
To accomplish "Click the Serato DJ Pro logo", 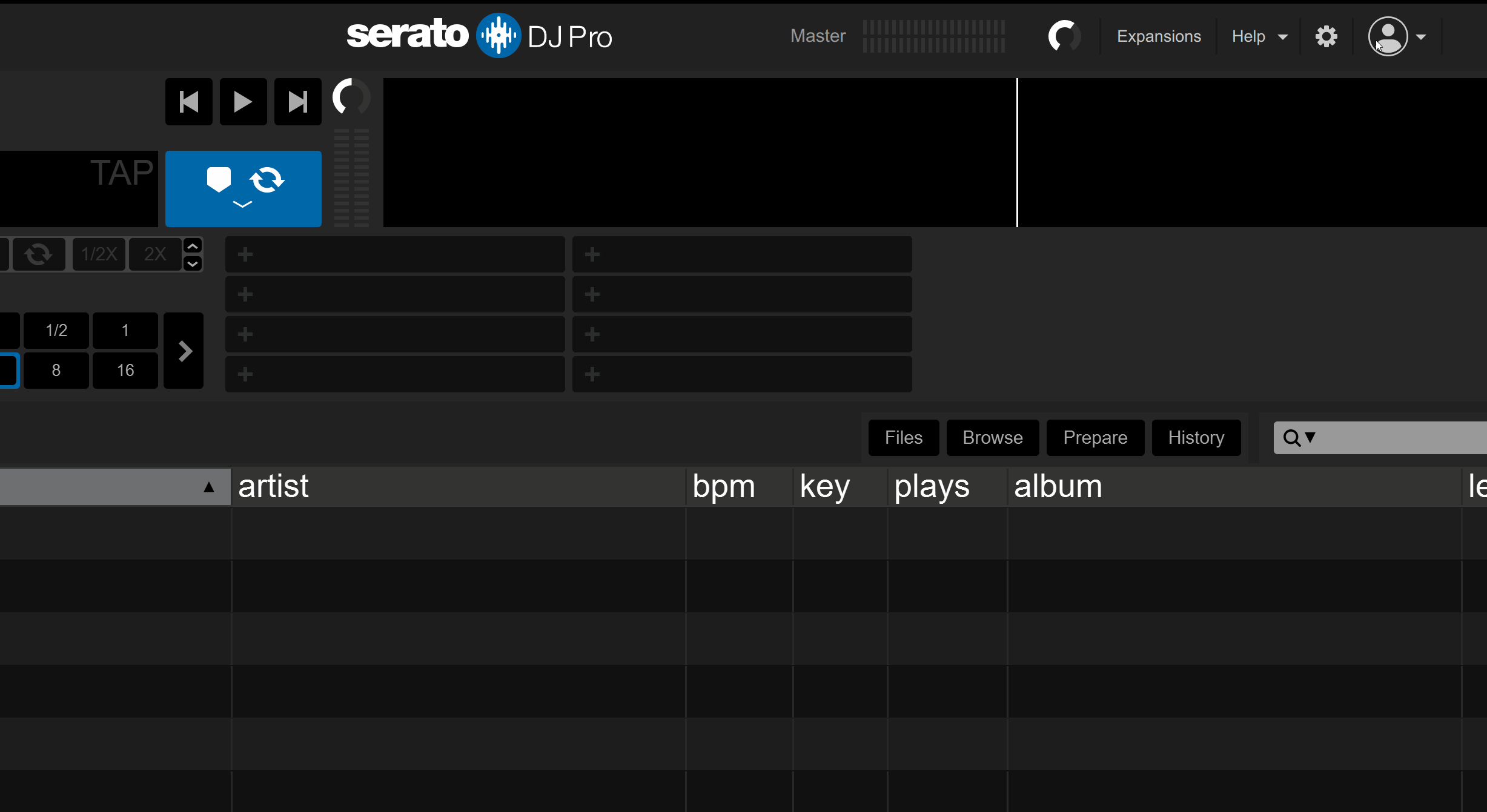I will (x=479, y=35).
